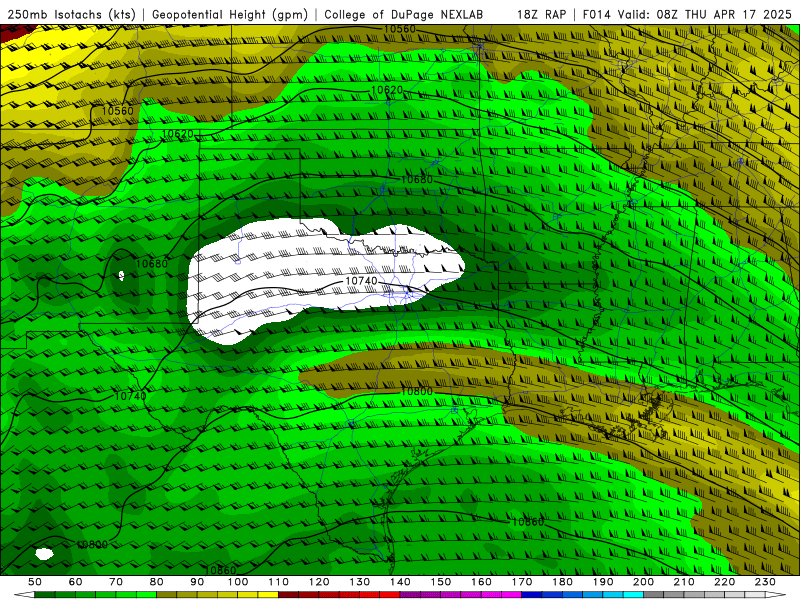Click the color bar tick label 100
Image resolution: width=800 pixels, height=600 pixels.
pyautogui.click(x=238, y=582)
